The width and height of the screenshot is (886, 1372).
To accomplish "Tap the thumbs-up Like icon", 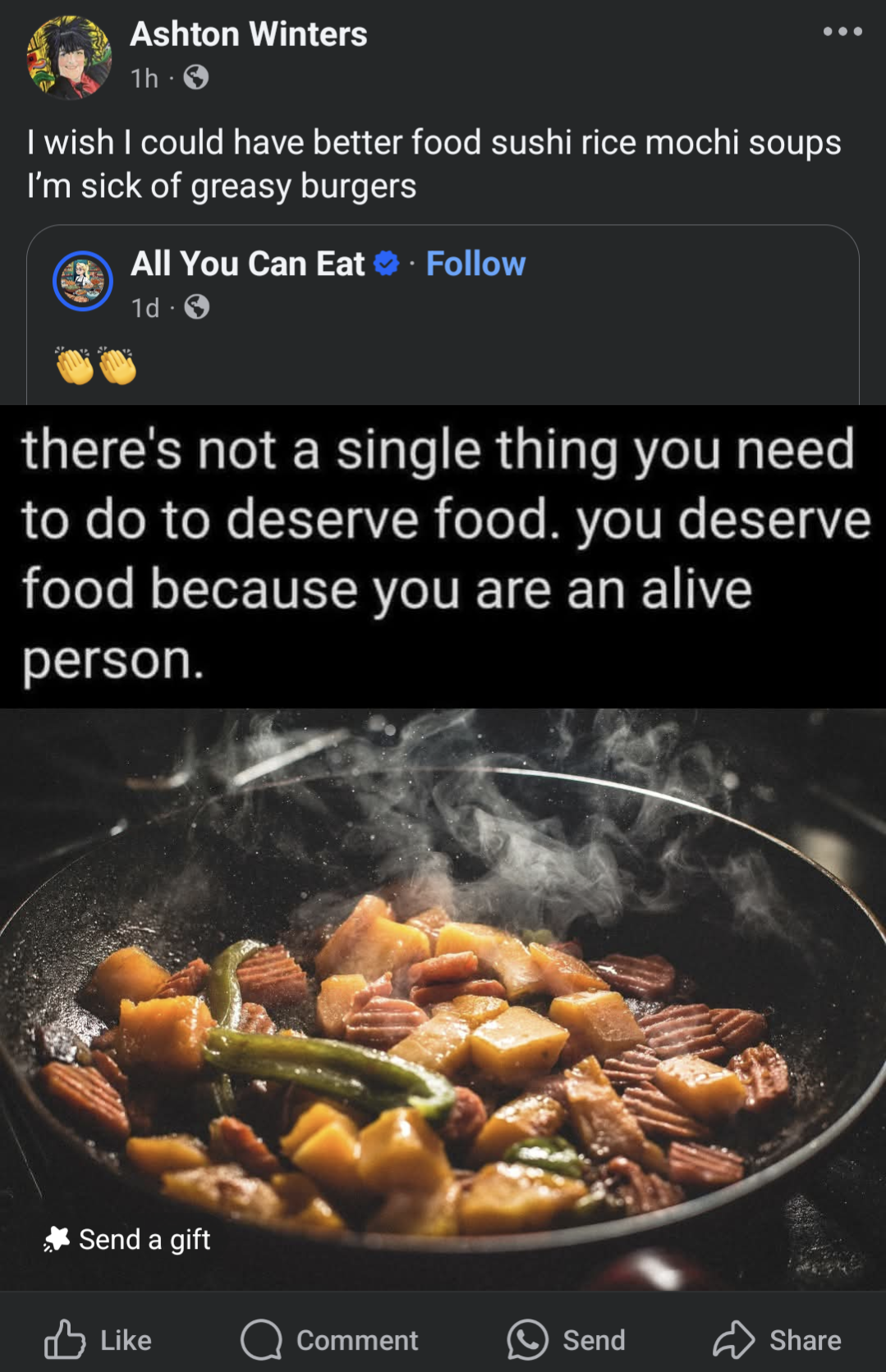I will tap(65, 1339).
